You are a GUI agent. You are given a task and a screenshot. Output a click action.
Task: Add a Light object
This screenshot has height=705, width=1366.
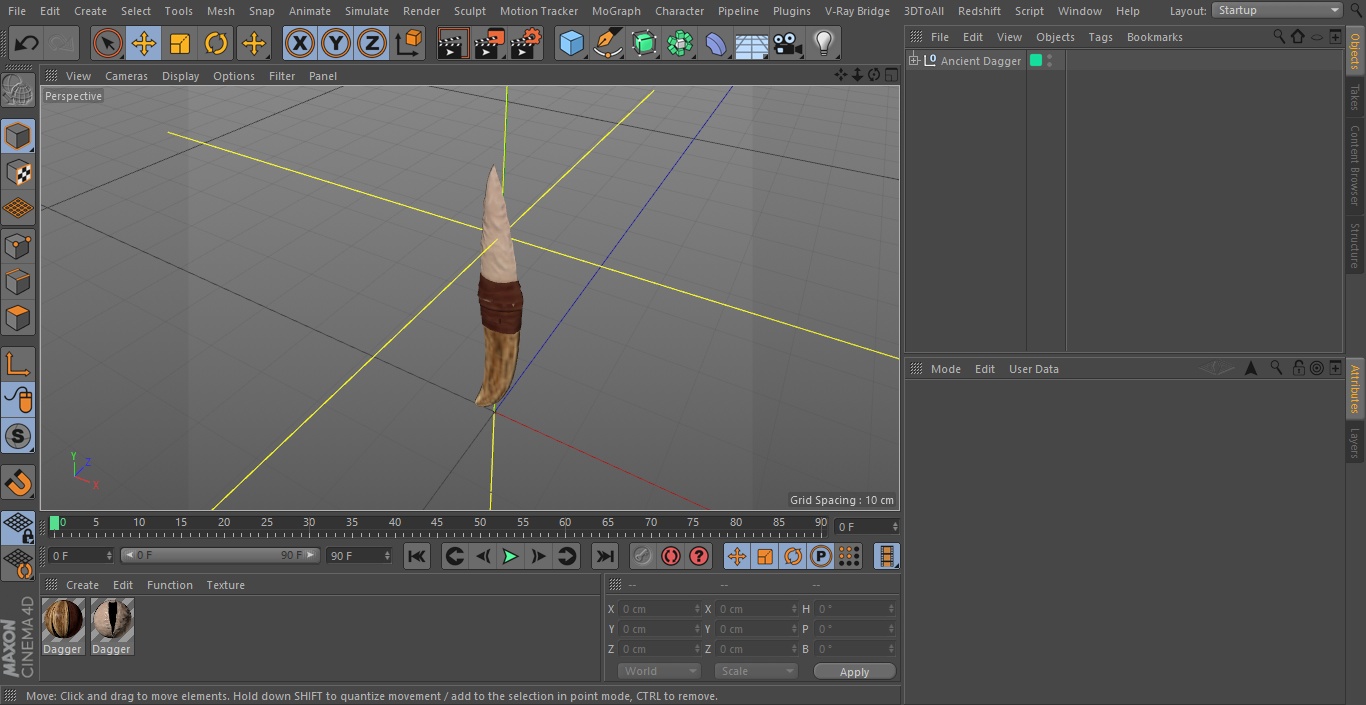[823, 43]
